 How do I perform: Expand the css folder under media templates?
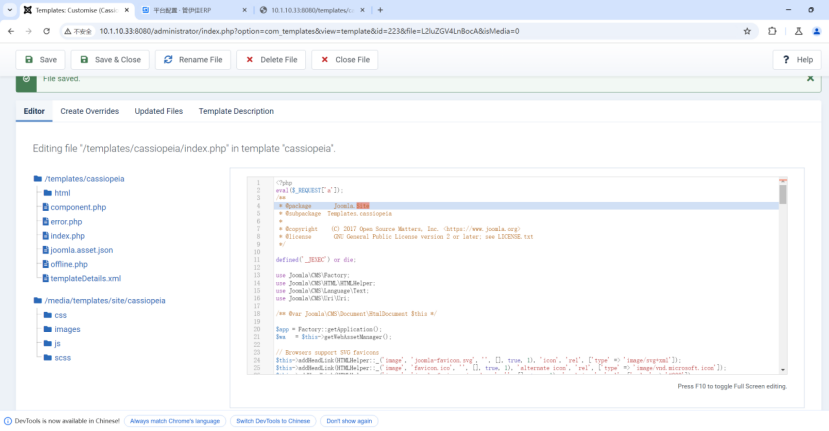click(x=60, y=315)
